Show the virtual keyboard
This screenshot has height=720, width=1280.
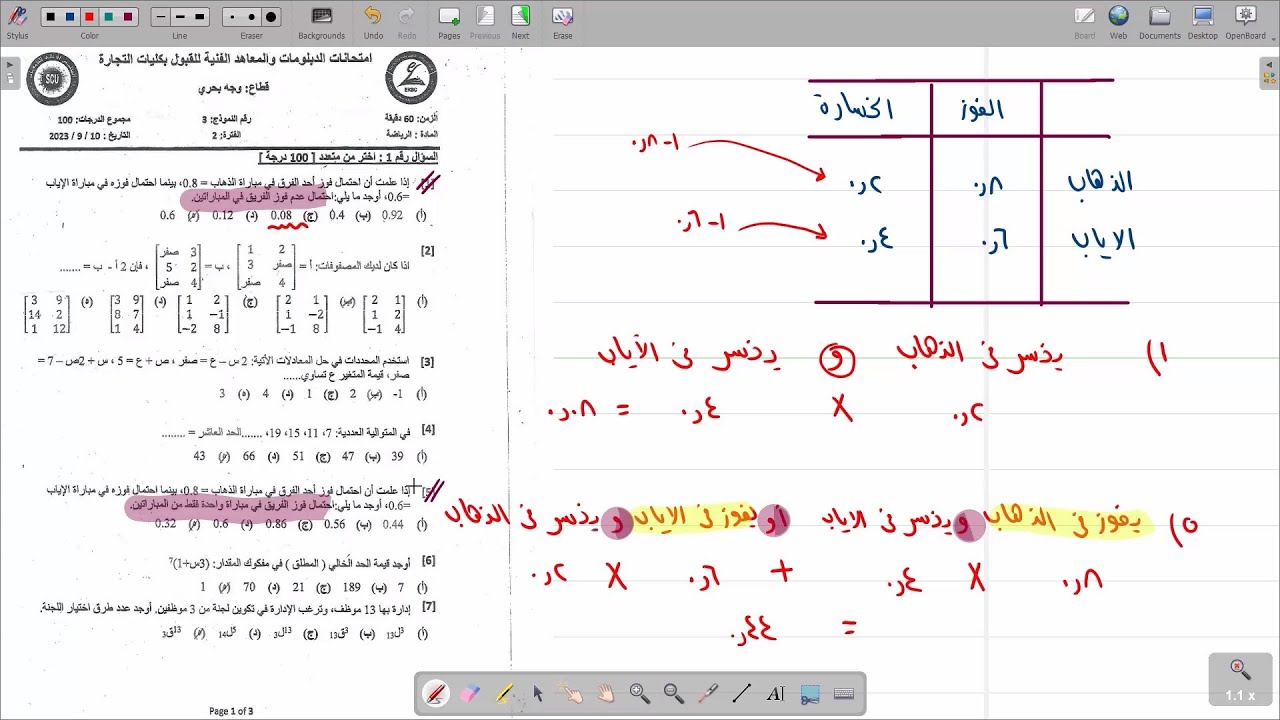pos(844,694)
